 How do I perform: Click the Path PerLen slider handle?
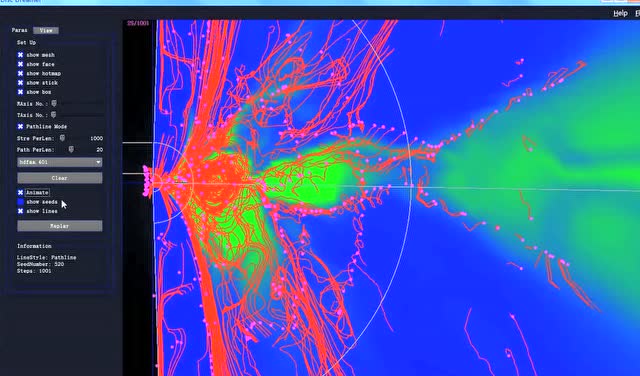click(x=71, y=149)
